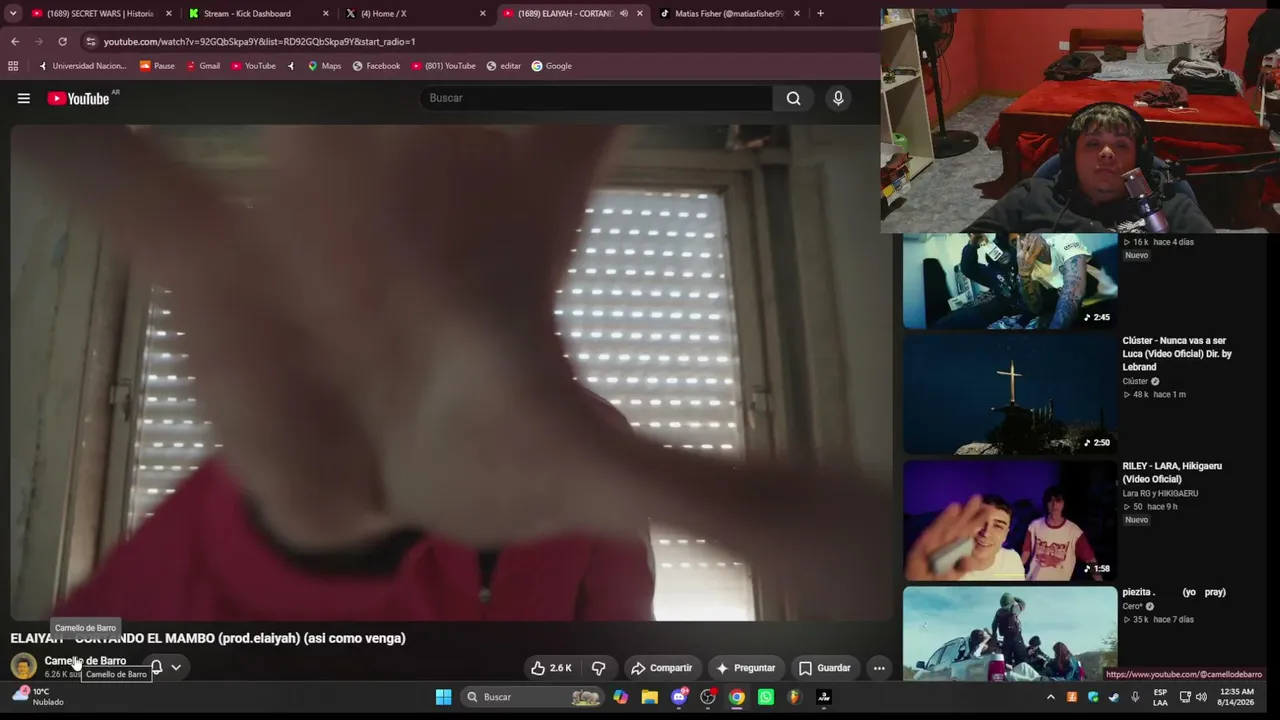Share the video with Compartir button
This screenshot has height=720, width=1280.
[661, 668]
